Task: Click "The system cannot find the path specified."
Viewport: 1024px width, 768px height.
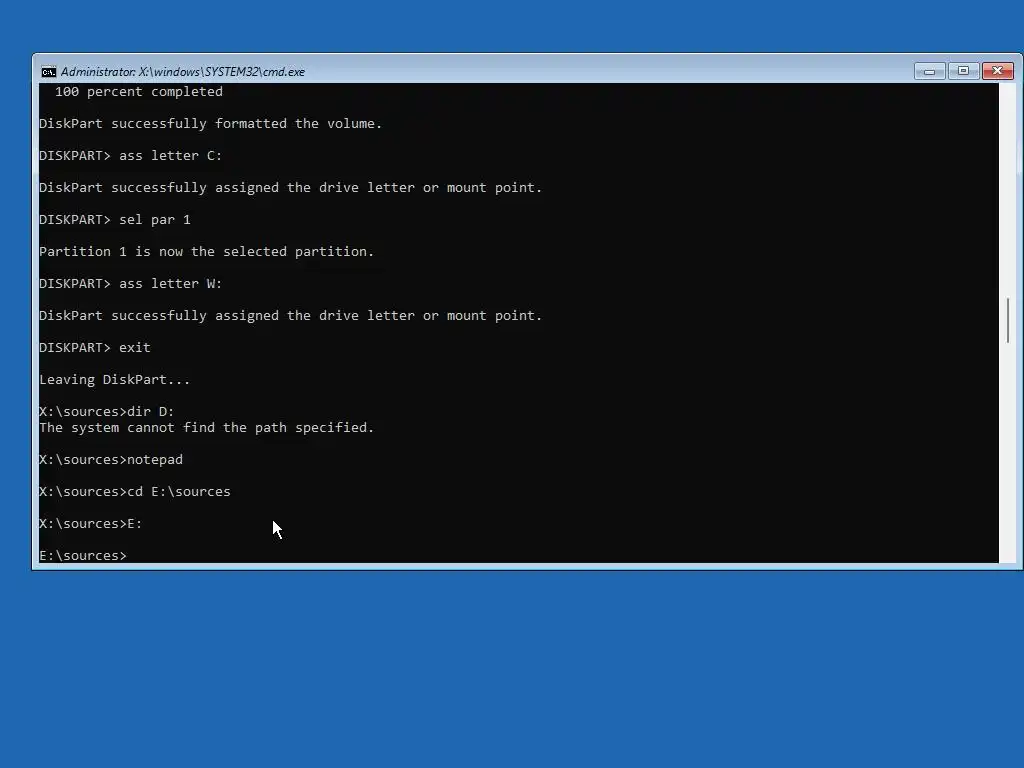Action: (206, 428)
